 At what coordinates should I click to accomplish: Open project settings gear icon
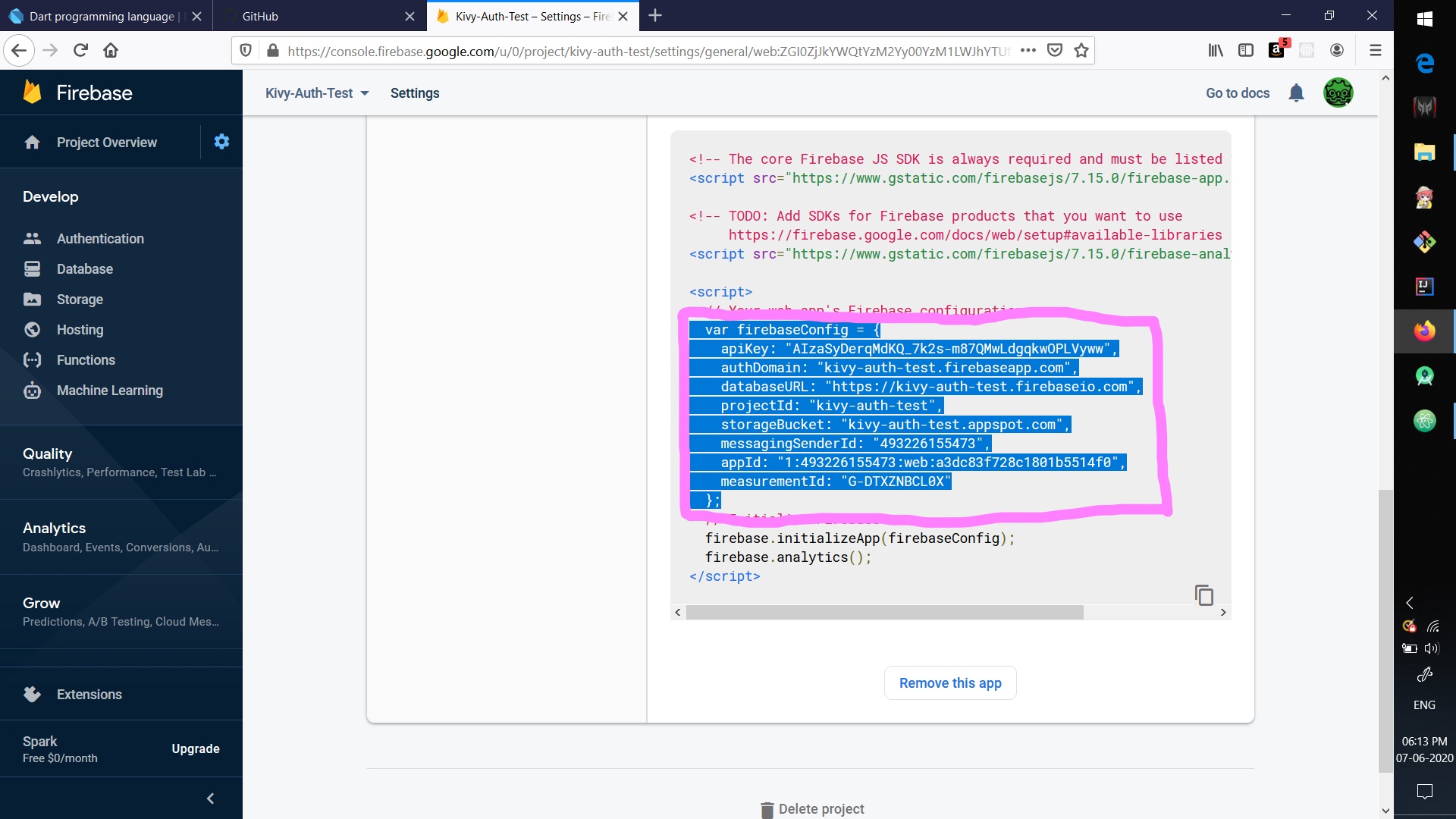coord(221,142)
